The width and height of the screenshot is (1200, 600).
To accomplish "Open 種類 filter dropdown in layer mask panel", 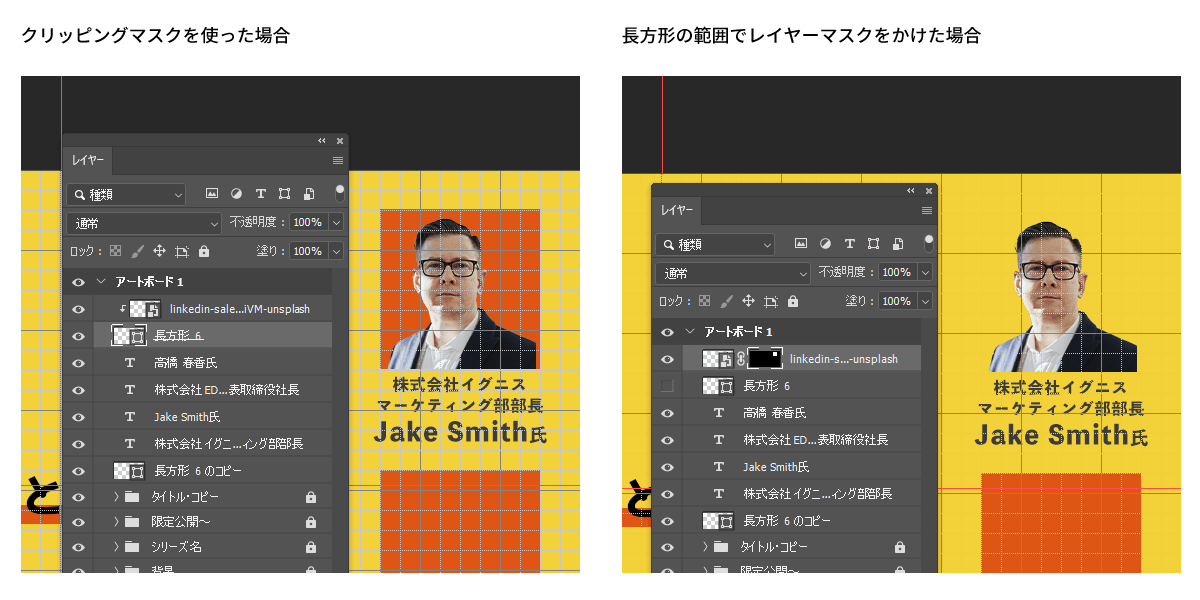I will (x=715, y=244).
